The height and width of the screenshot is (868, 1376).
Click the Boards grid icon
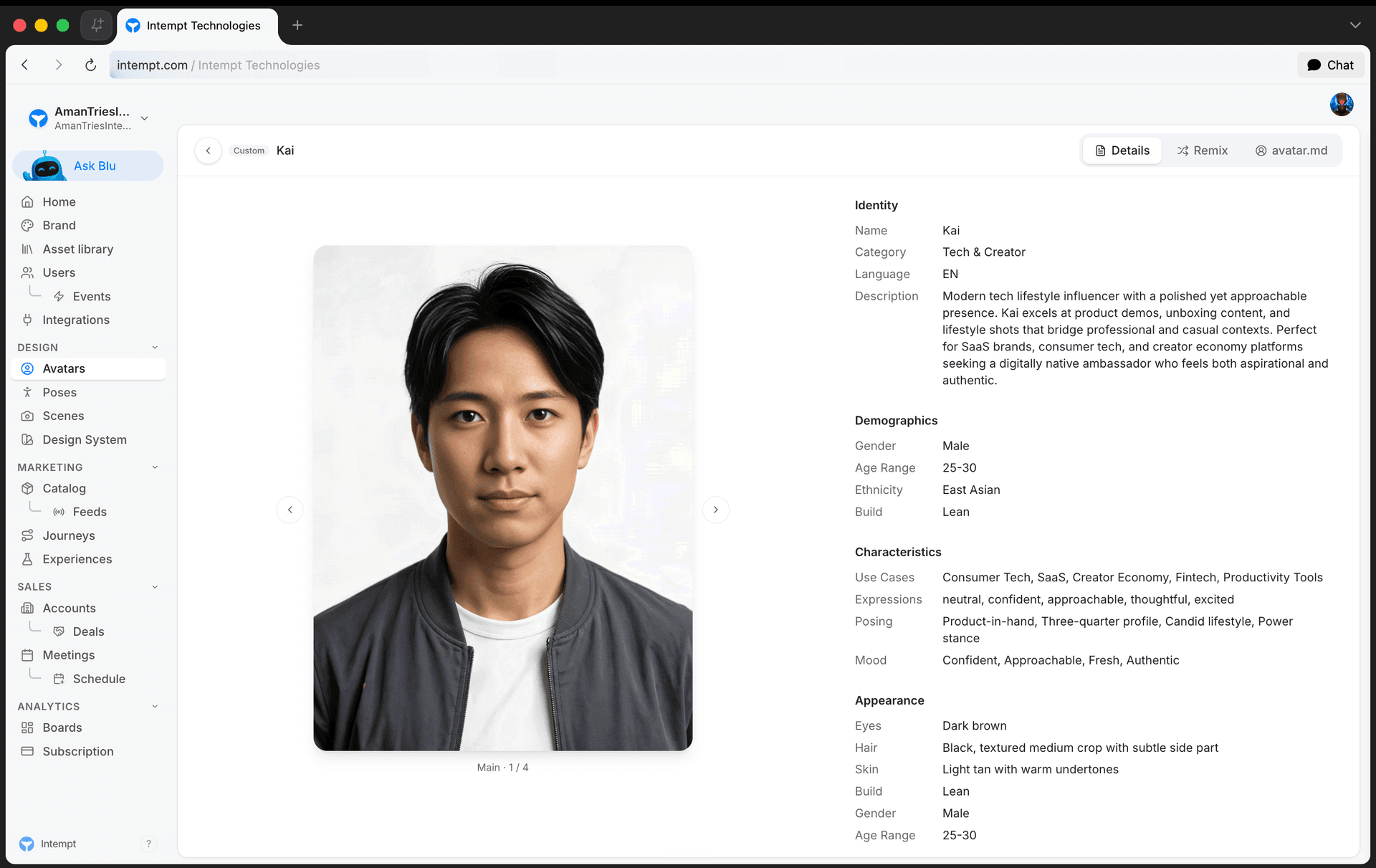pyautogui.click(x=27, y=728)
